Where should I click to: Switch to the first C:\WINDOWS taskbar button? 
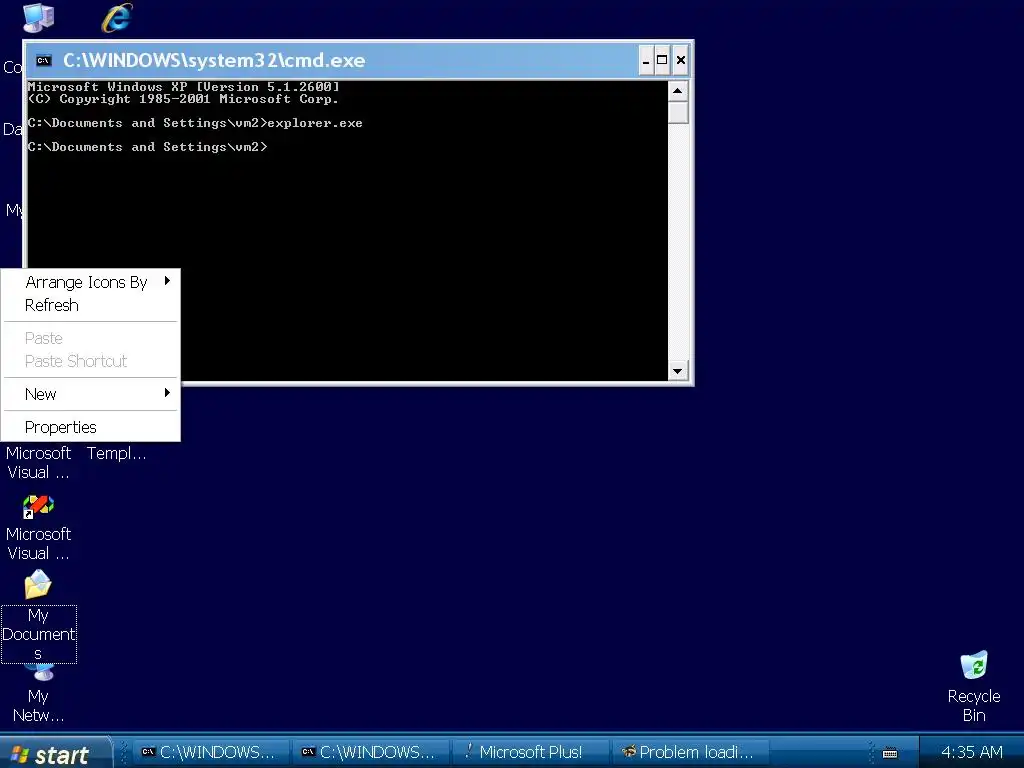[211, 752]
